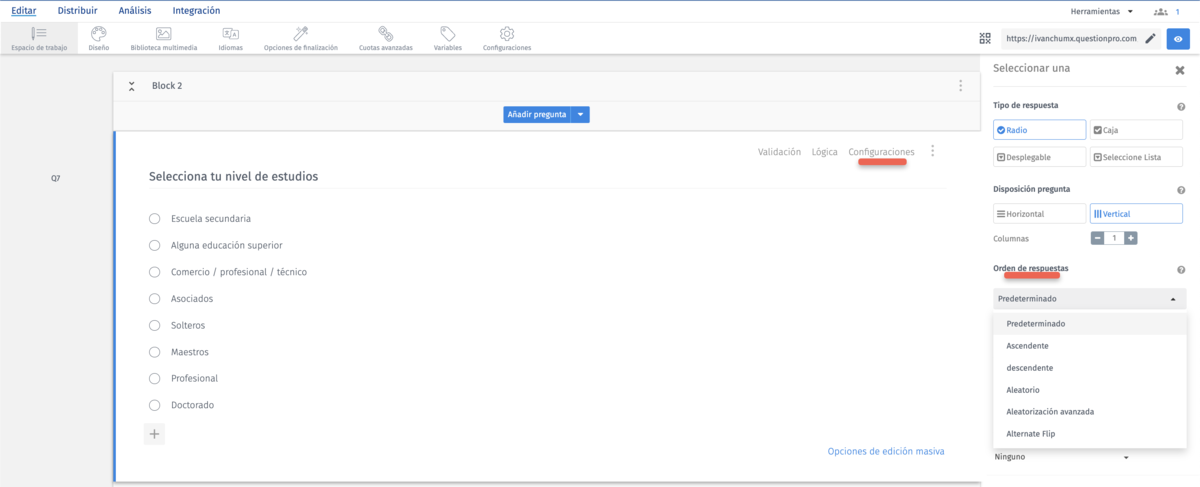The image size is (1200, 487).
Task: Open Cuotas avanzadas icon
Action: pyautogui.click(x=385, y=34)
